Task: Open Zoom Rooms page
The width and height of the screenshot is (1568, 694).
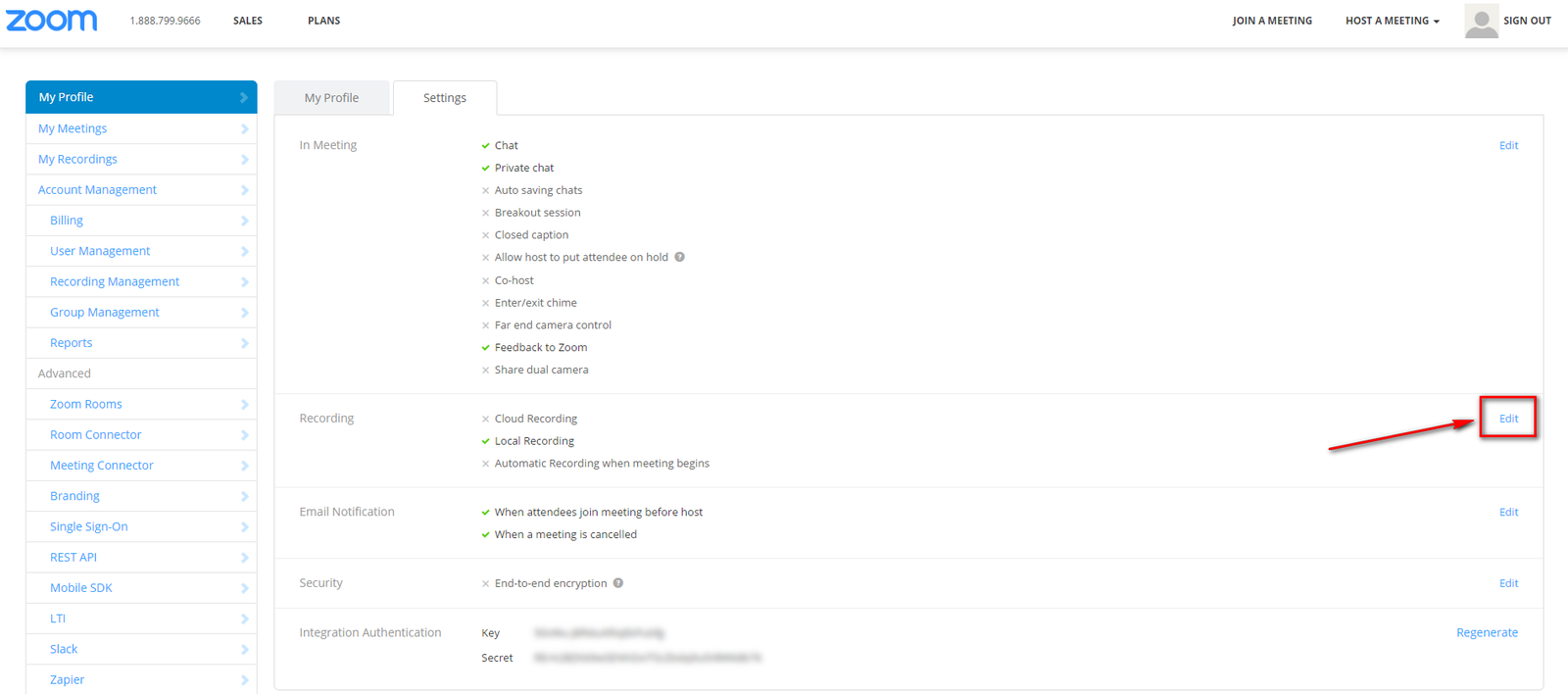Action: click(x=86, y=404)
